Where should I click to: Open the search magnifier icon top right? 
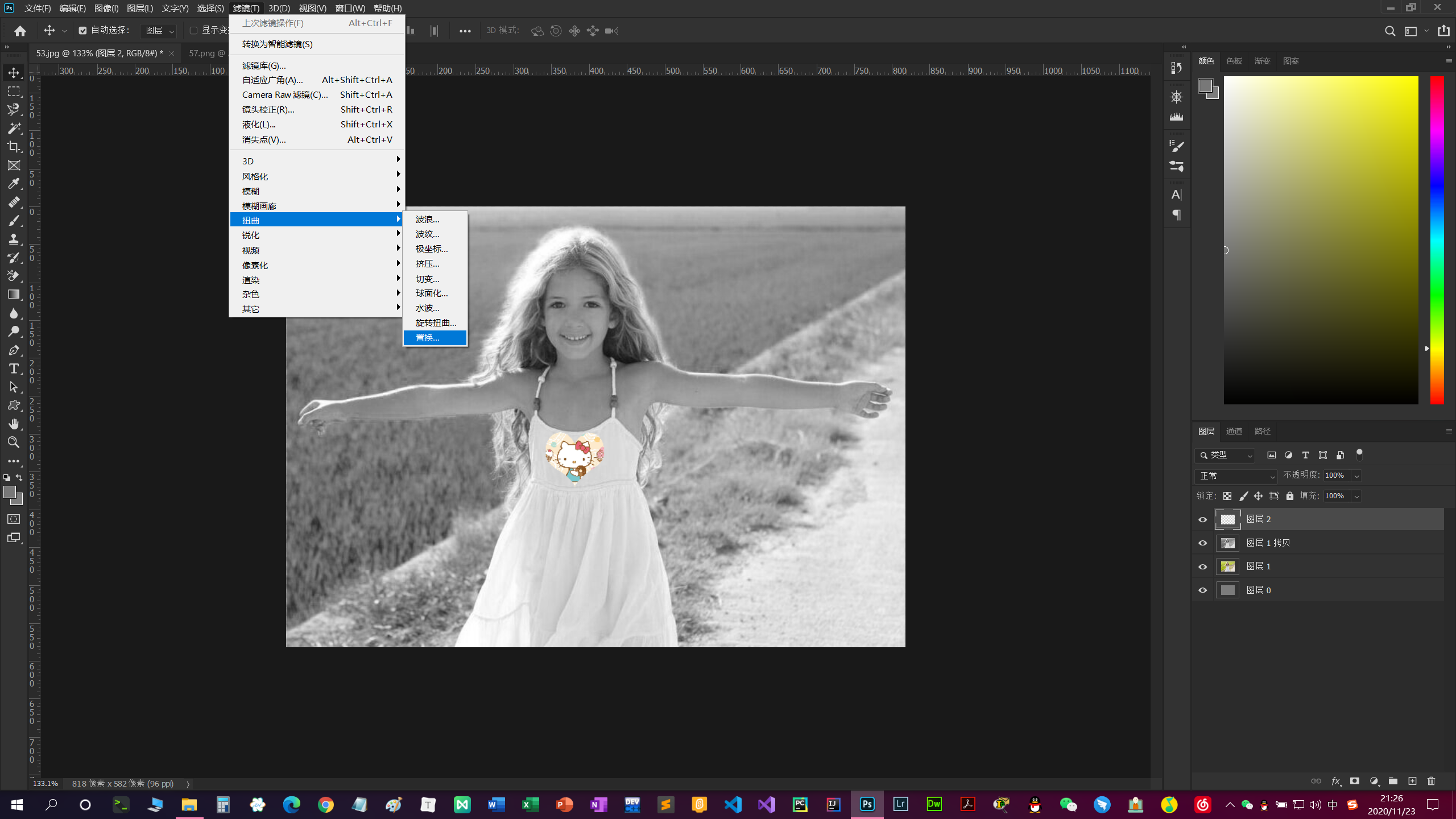click(1390, 31)
